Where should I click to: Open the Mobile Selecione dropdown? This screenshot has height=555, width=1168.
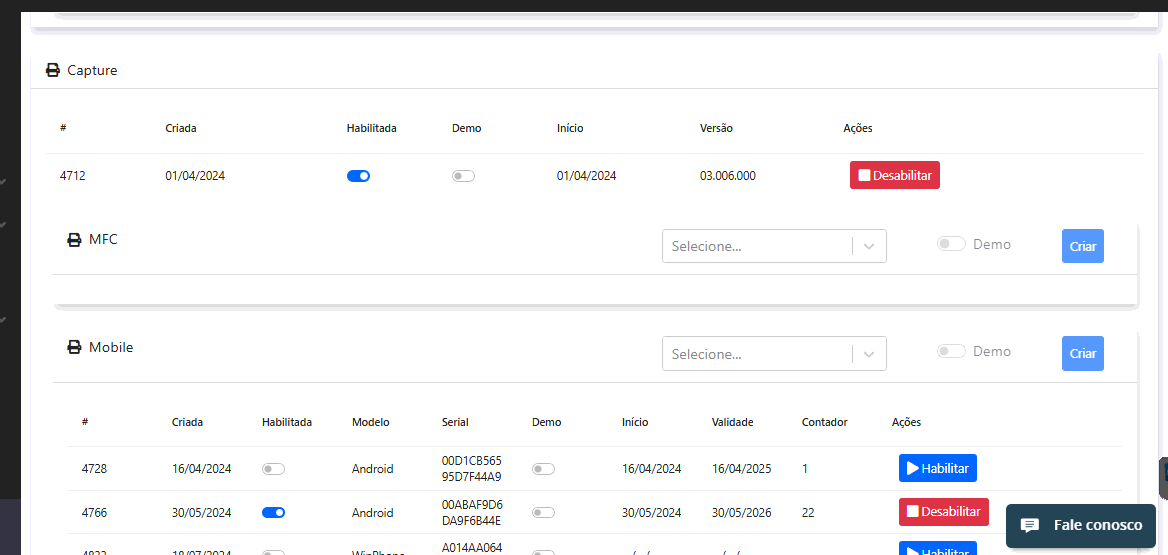[757, 354]
